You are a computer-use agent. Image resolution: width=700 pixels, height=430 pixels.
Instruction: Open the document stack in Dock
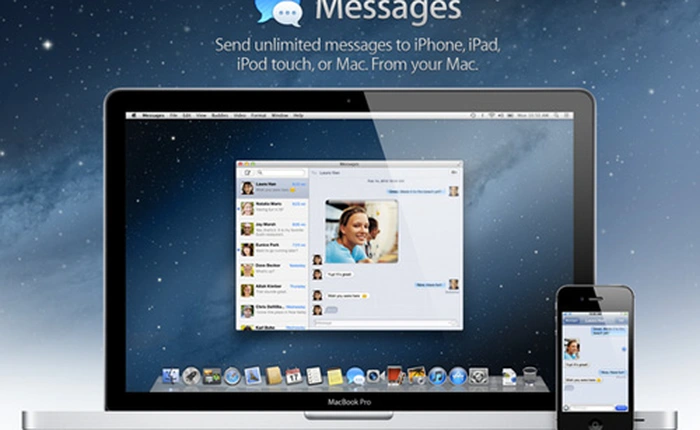point(509,376)
